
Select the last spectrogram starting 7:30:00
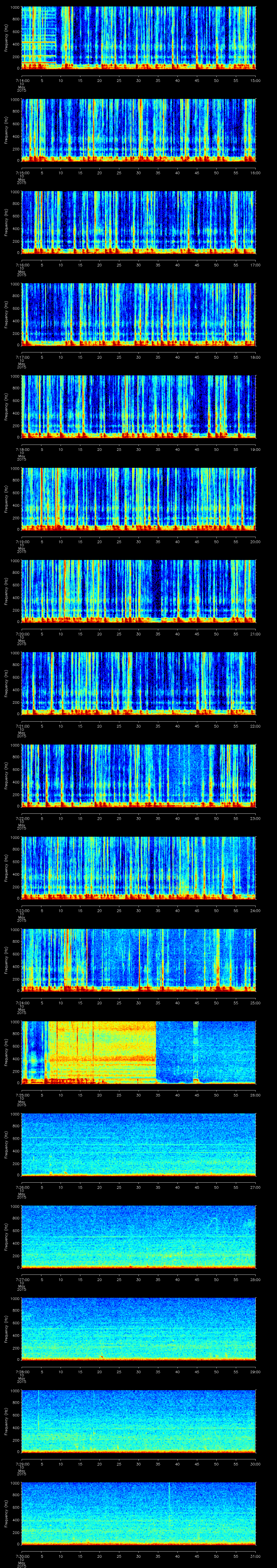(138, 1513)
